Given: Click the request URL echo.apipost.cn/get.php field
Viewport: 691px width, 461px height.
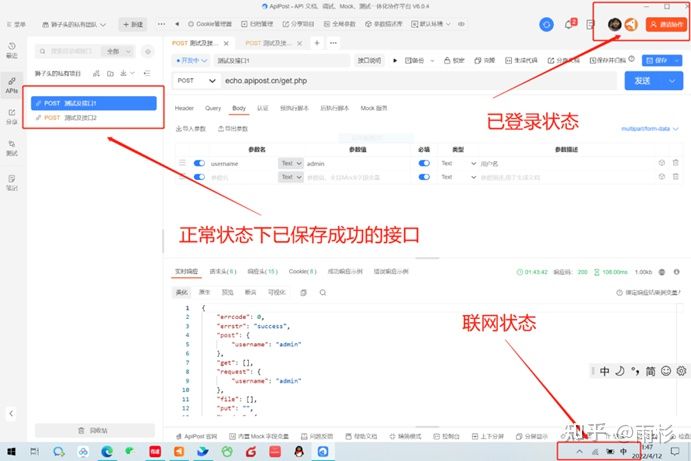Looking at the screenshot, I should (x=419, y=81).
